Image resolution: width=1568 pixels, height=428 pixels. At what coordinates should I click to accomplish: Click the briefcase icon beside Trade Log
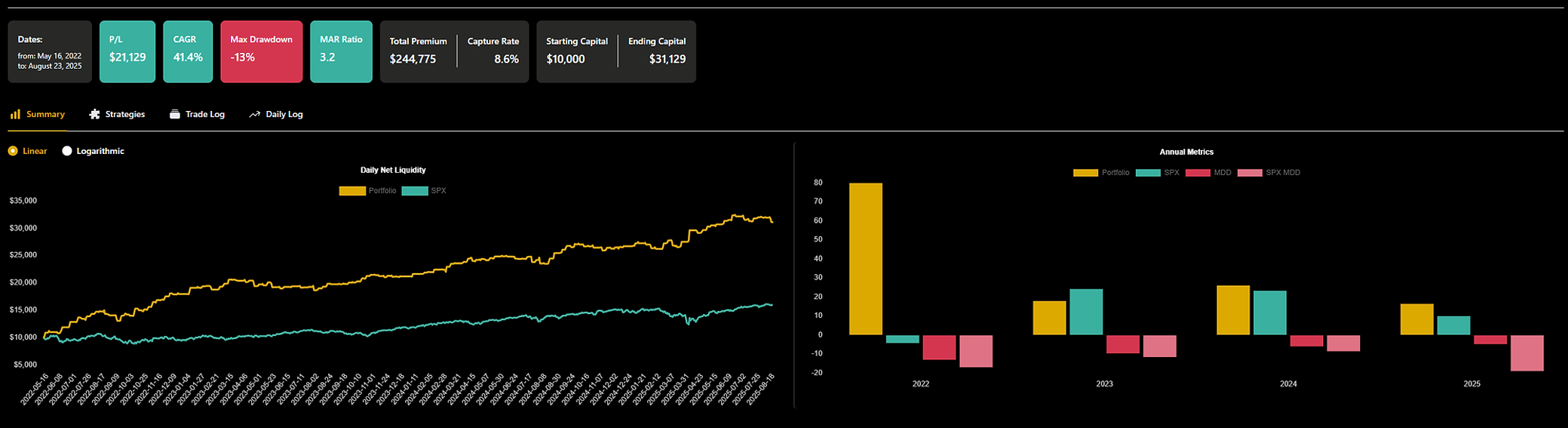175,115
